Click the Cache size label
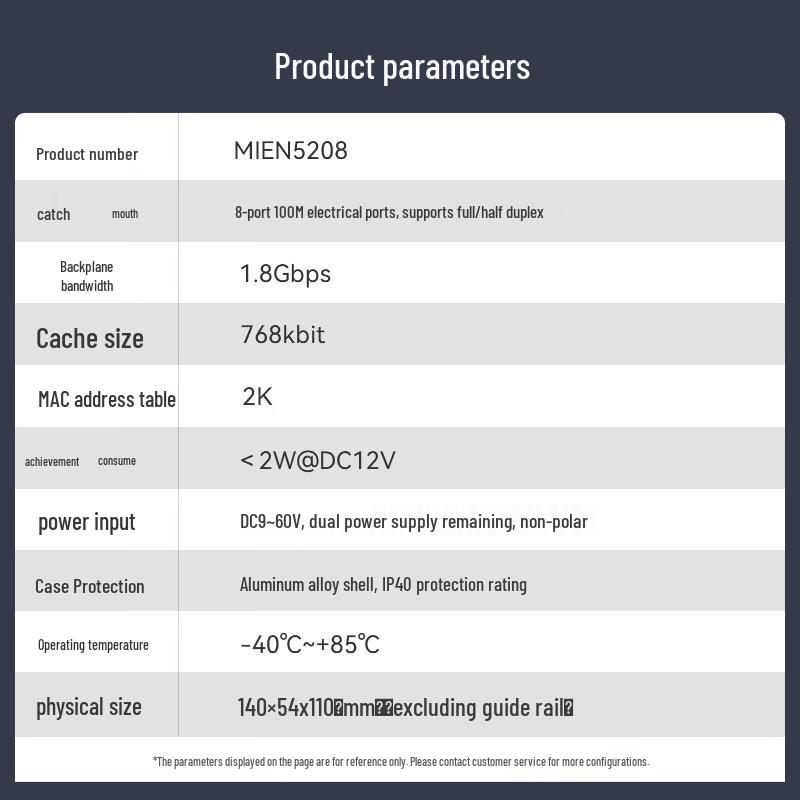The height and width of the screenshot is (800, 800). (90, 338)
